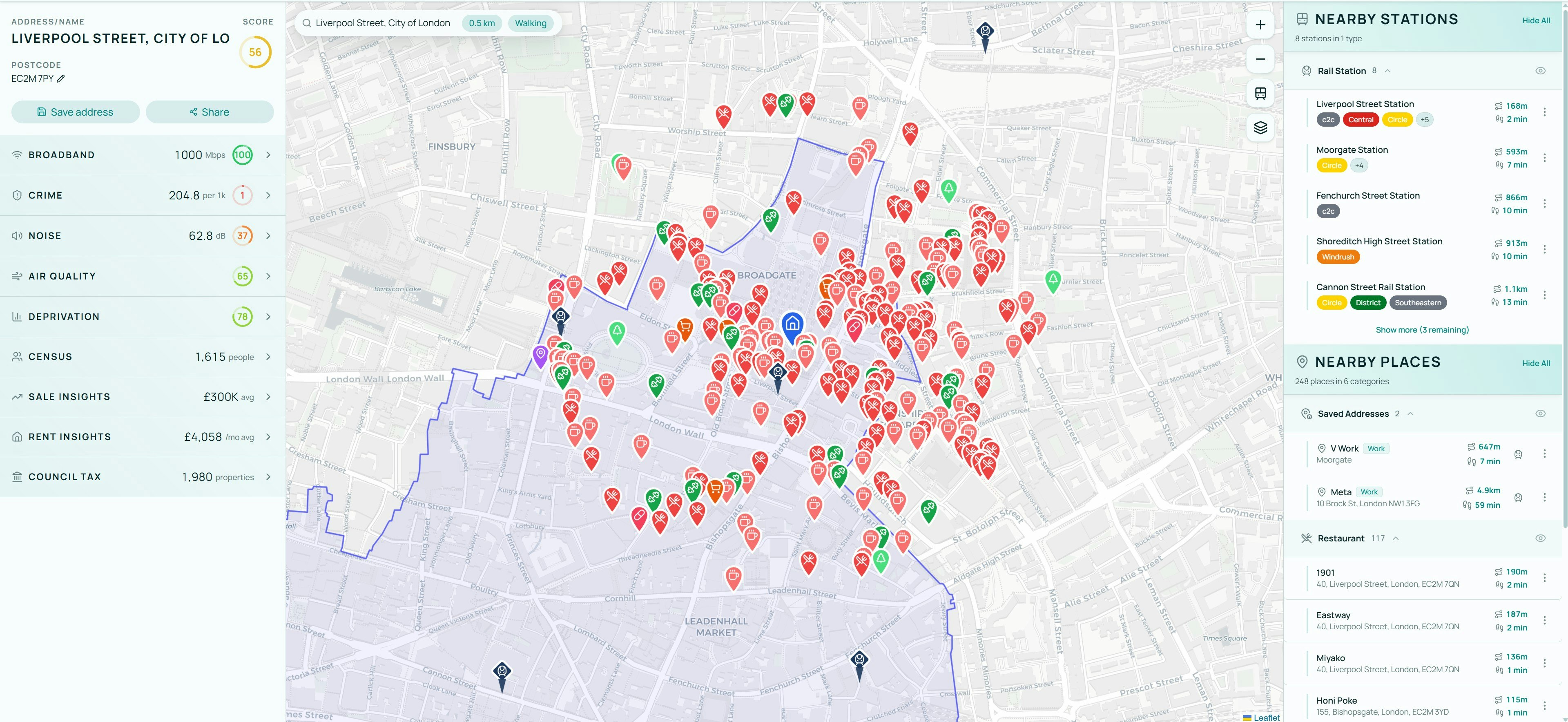Open options menu for Meta address

point(1544,497)
